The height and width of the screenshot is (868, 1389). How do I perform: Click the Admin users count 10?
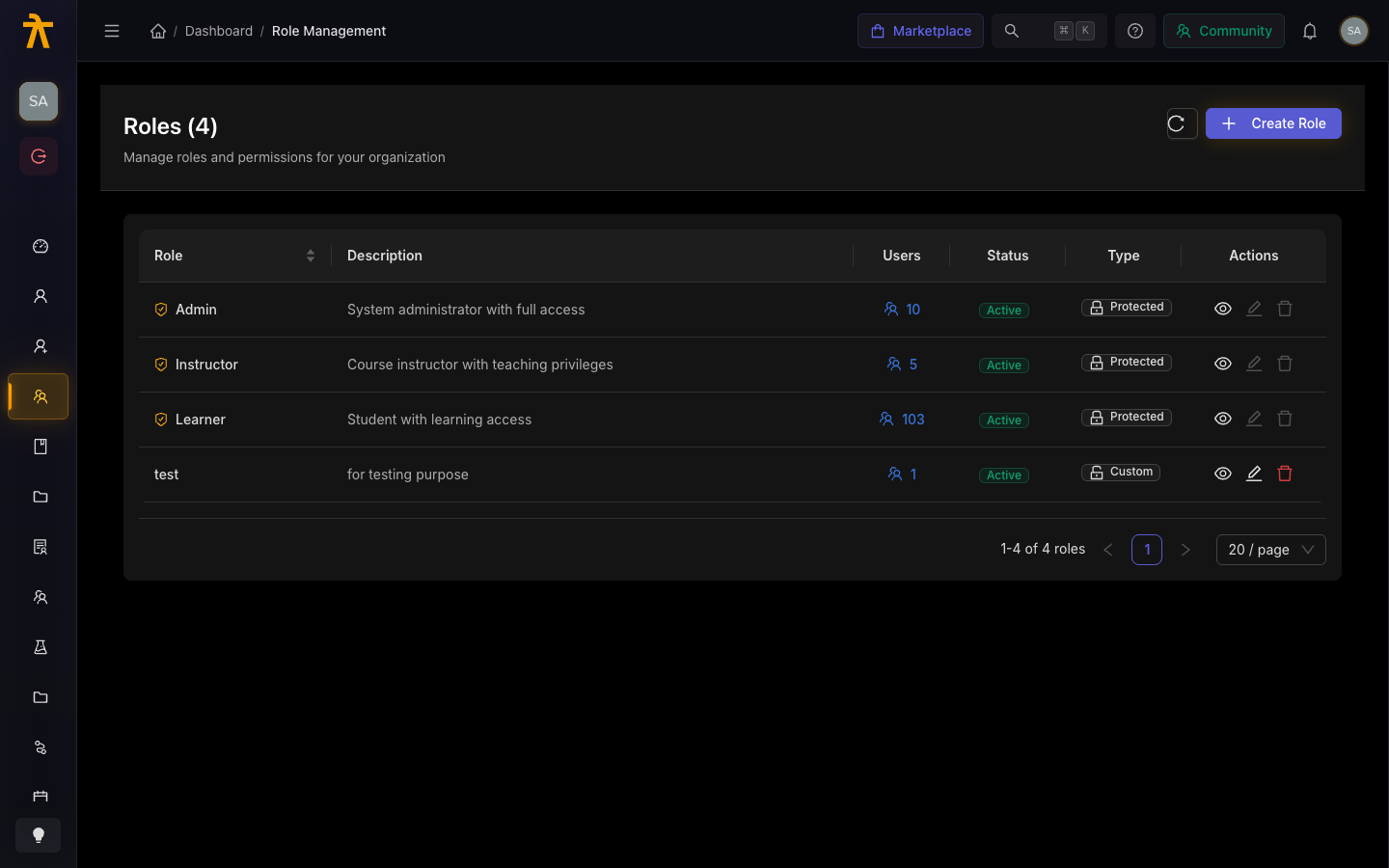902,310
